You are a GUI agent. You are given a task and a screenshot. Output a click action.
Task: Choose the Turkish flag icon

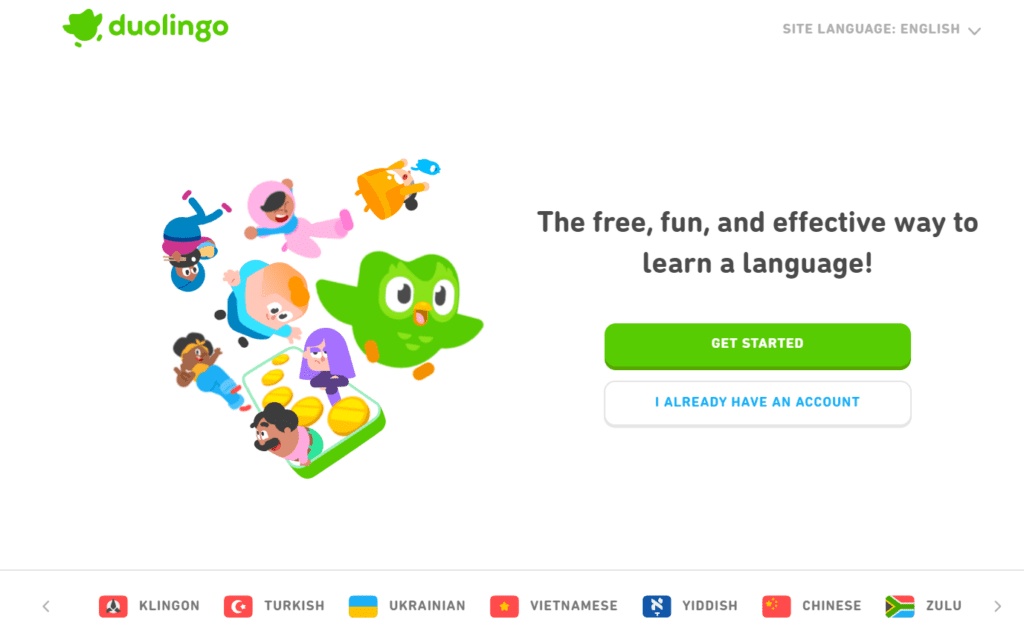pos(238,606)
